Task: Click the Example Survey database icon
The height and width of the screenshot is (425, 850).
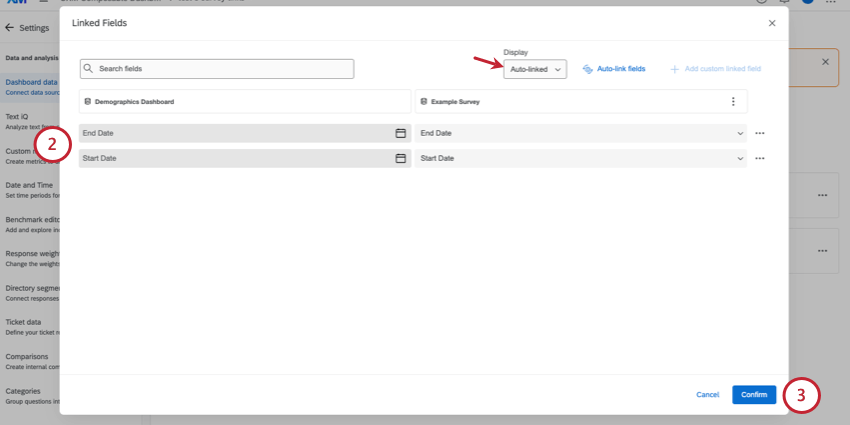Action: point(424,101)
